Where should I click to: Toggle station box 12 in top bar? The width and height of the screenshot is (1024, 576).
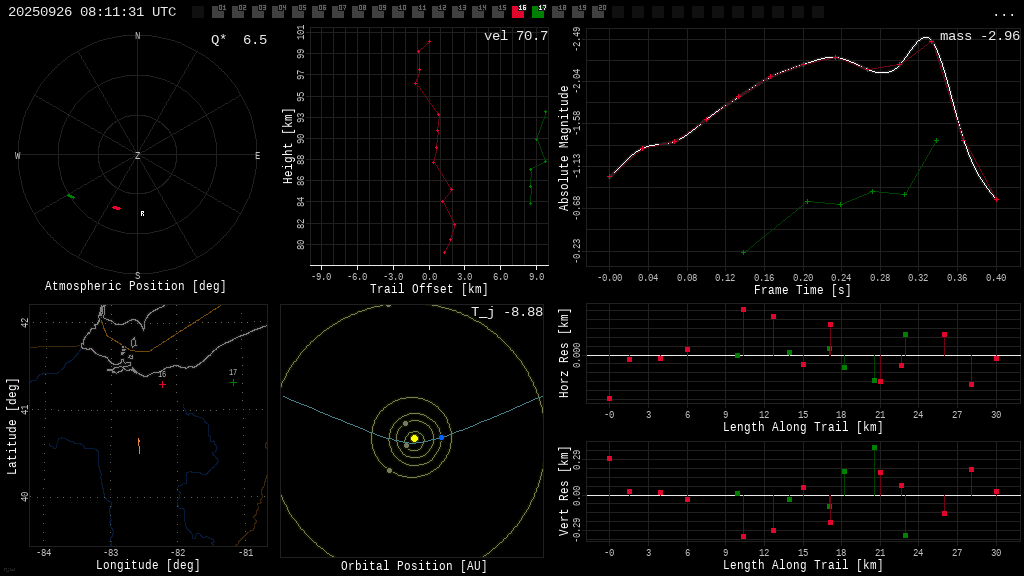(438, 11)
